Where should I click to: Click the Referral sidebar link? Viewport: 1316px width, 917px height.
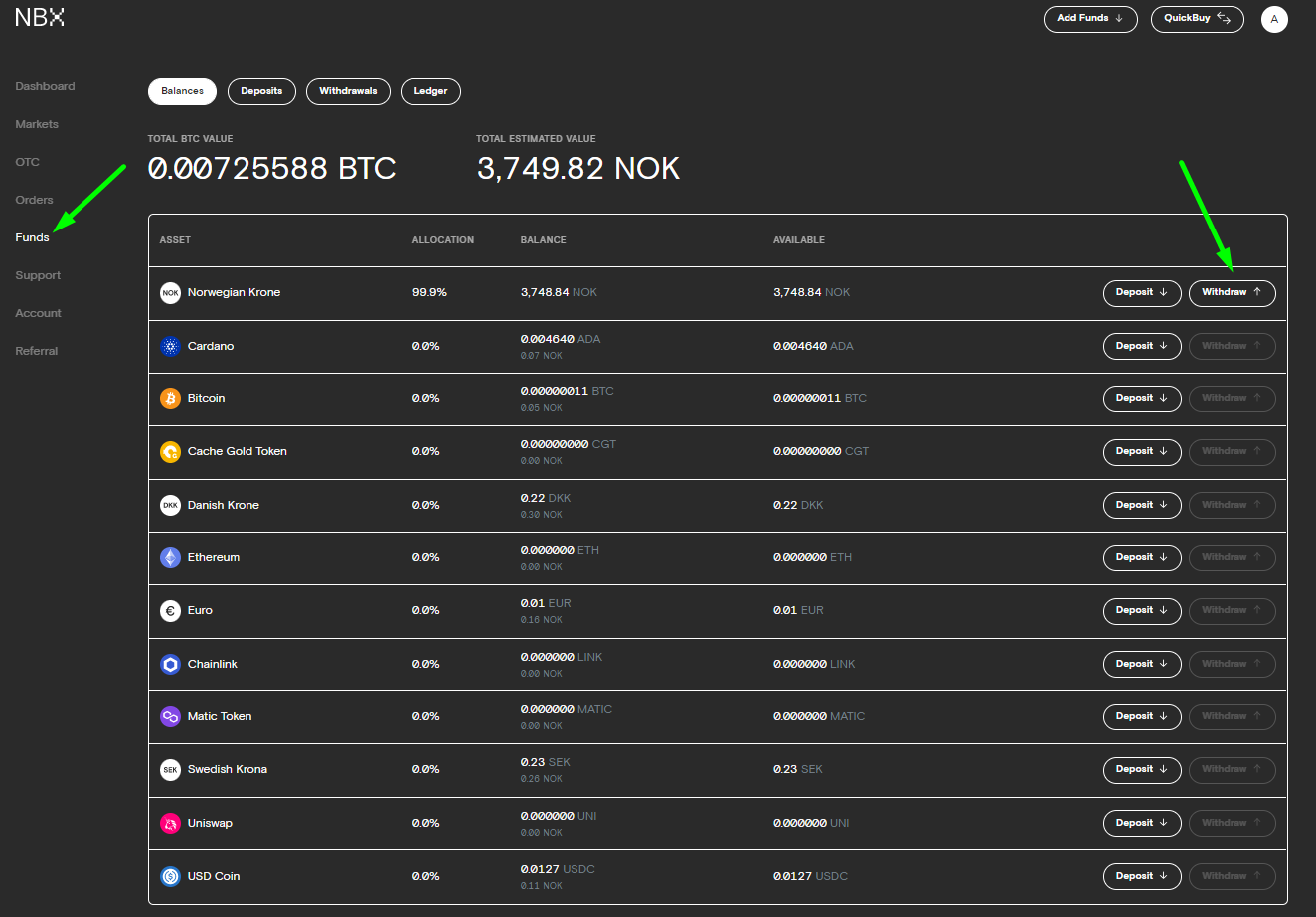pyautogui.click(x=37, y=351)
